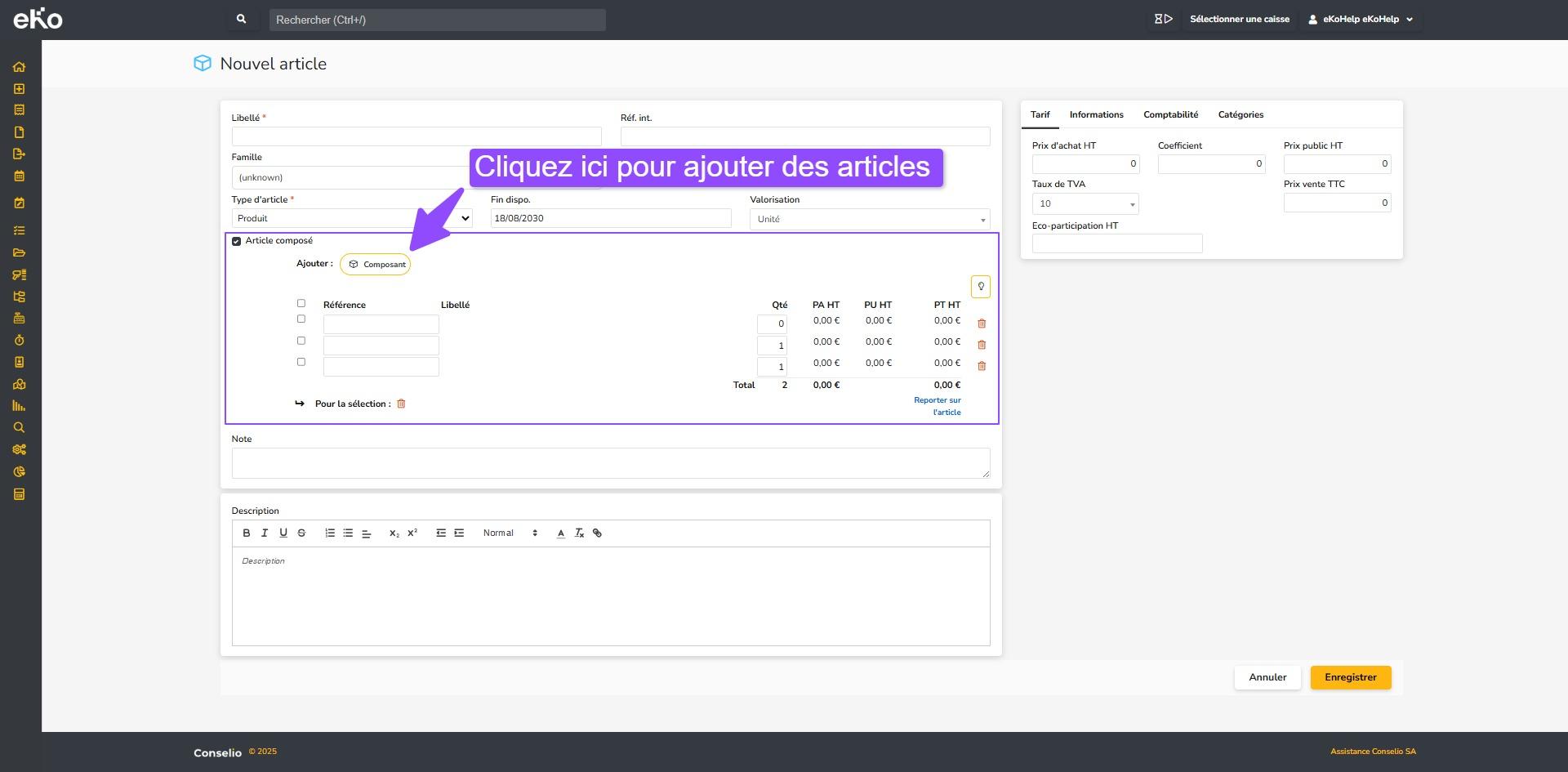Delete the first component row with its trash icon
This screenshot has height=772, width=1568.
(x=982, y=324)
